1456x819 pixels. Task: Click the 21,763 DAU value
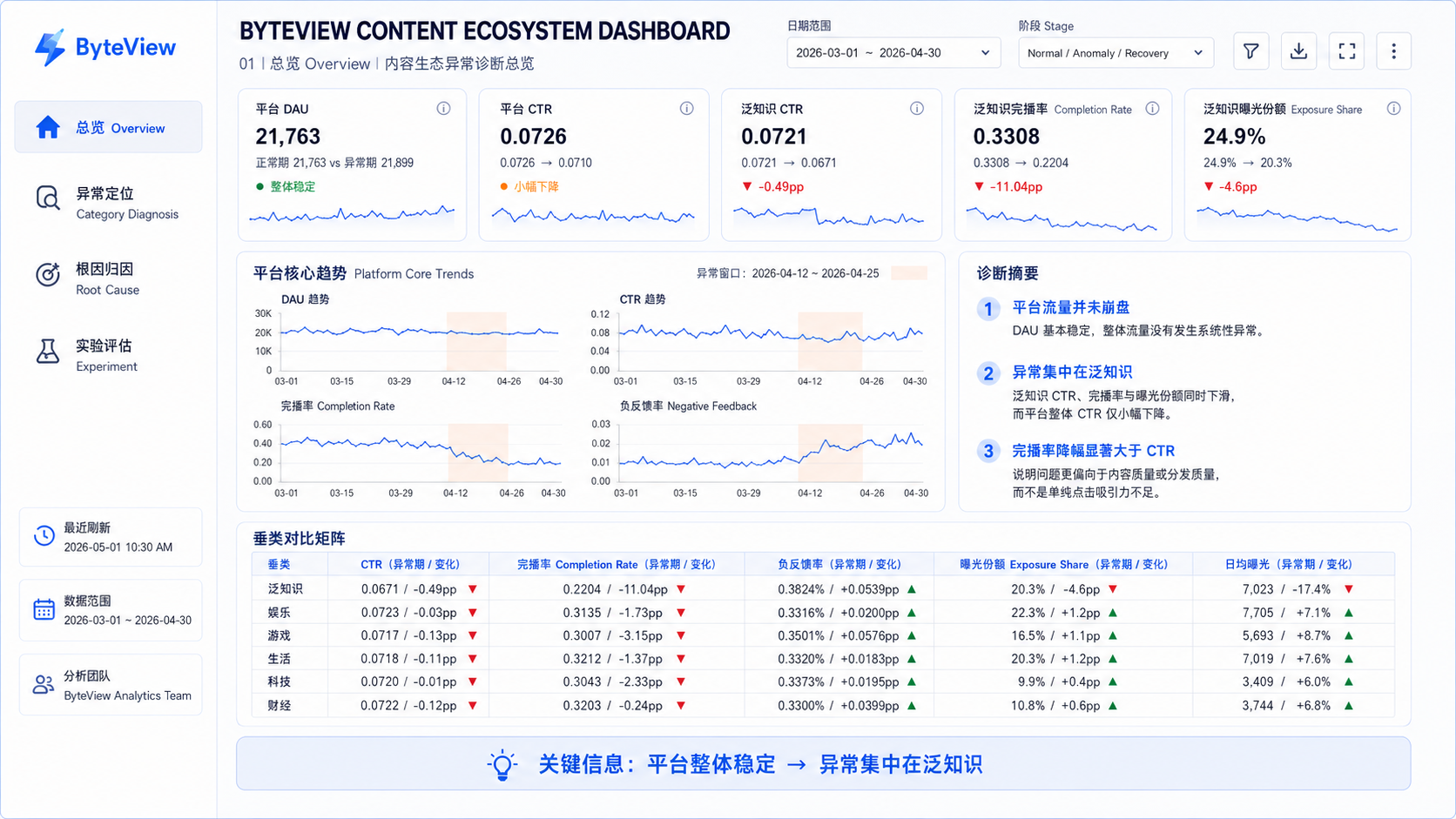coord(288,137)
